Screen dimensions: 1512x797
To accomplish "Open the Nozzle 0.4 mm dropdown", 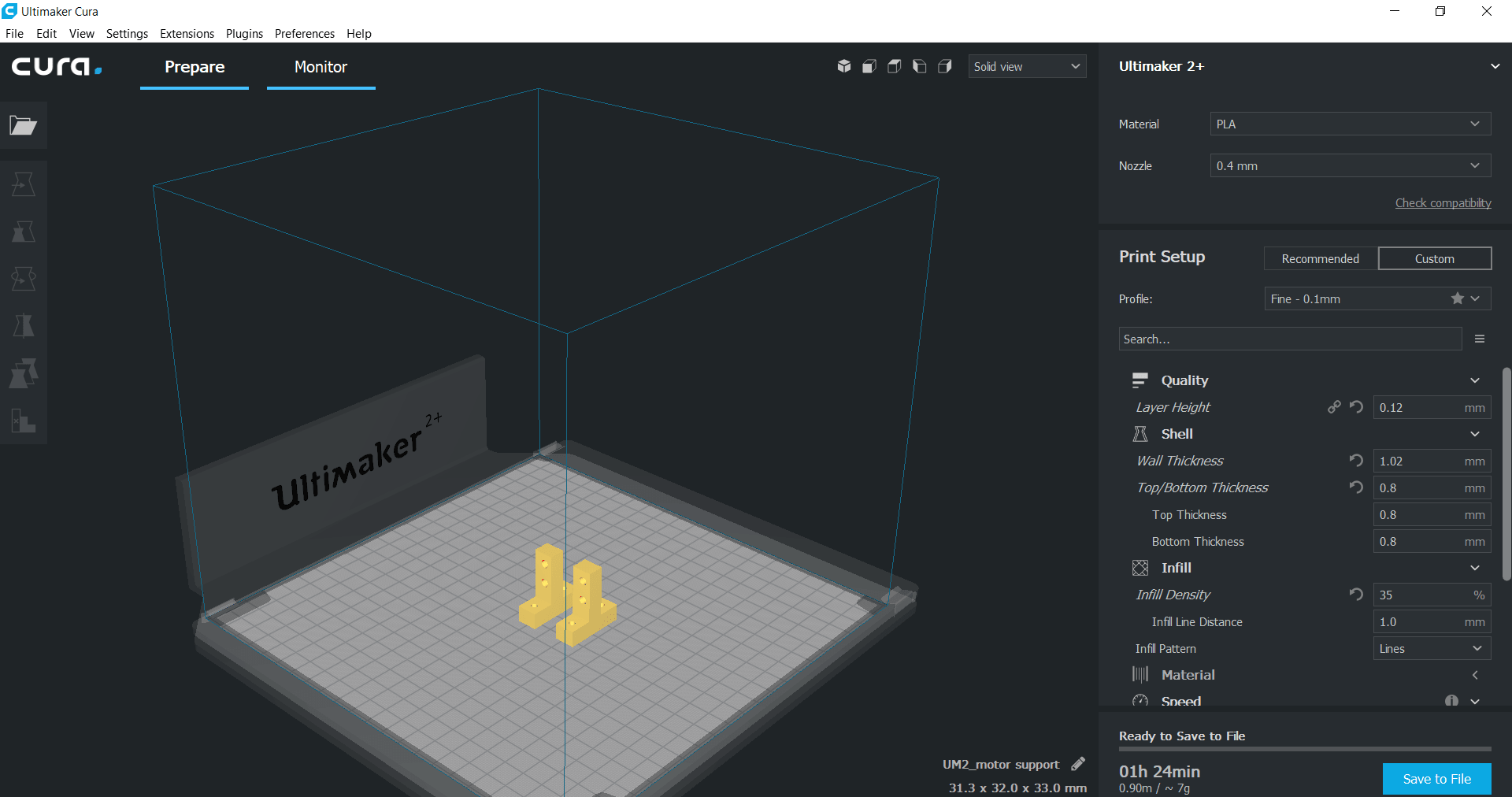I will [x=1350, y=165].
